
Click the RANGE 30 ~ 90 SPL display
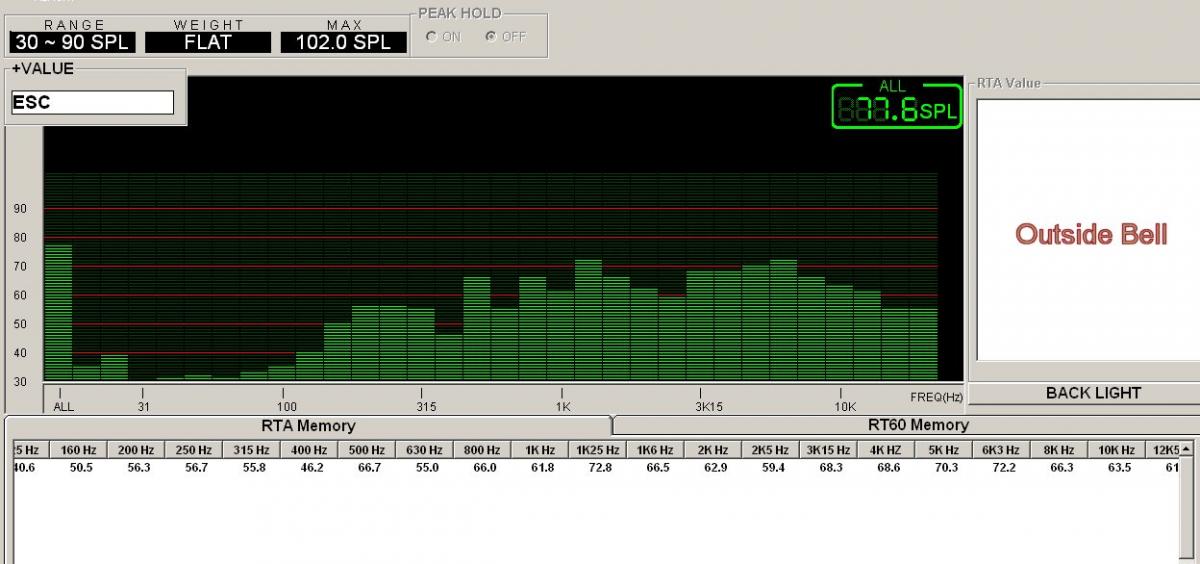point(72,43)
